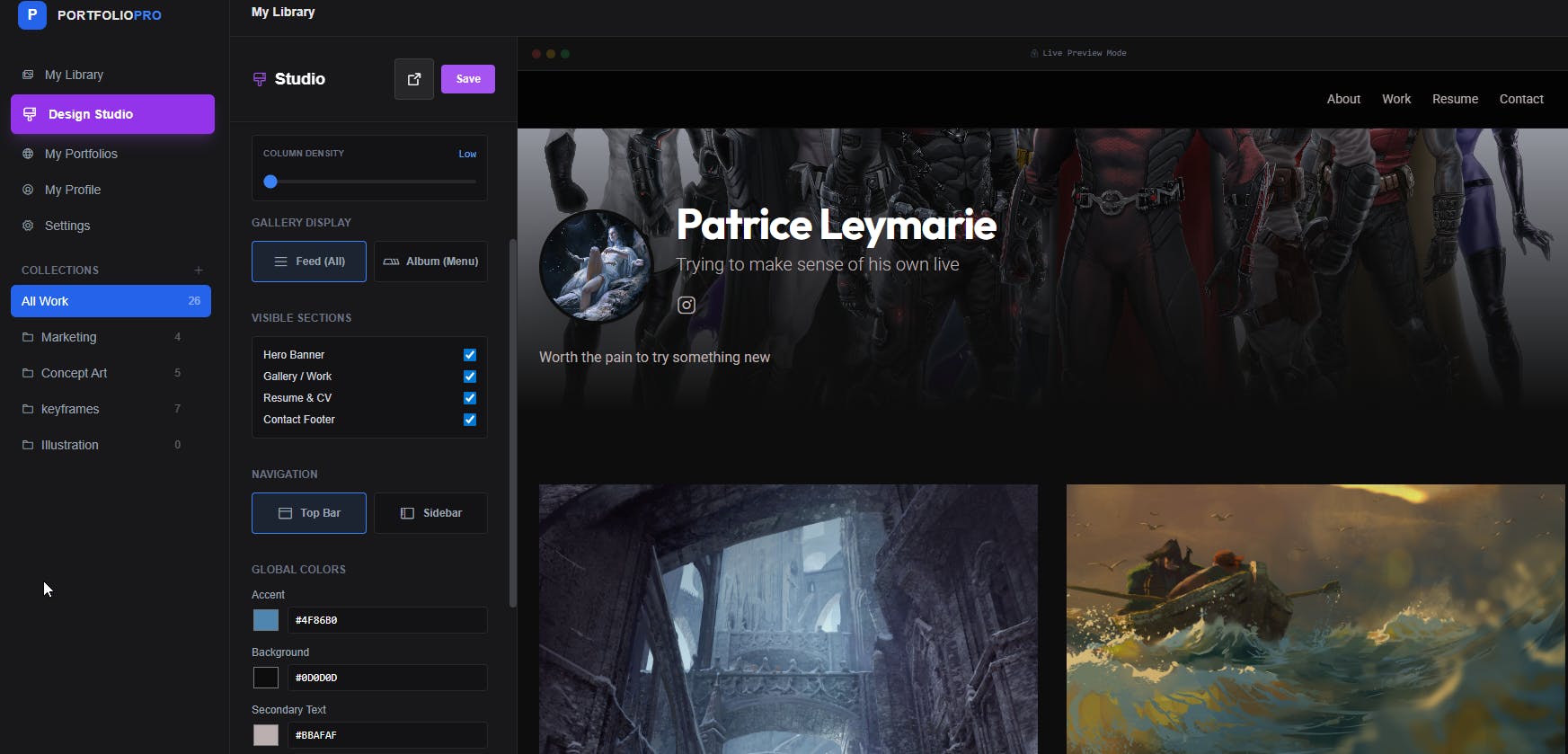Screen dimensions: 1568x754
Task: Click the "Live Preview Mode" label
Action: 1084,53
